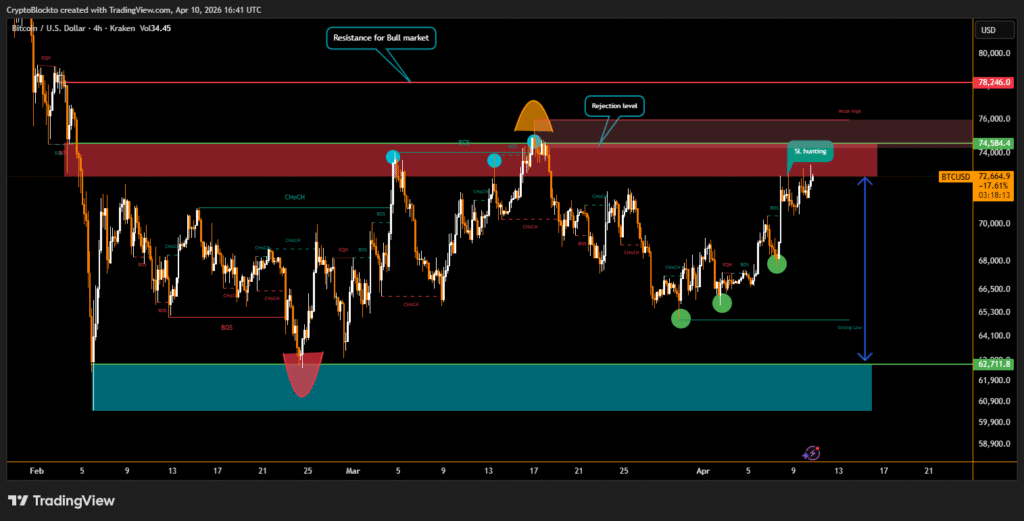Click the green circle marker near Strong Low
Screen dimensions: 1024x521
681,318
